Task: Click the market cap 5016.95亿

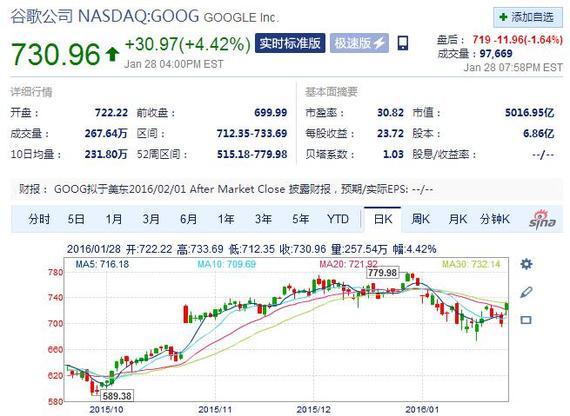Action: (530, 113)
